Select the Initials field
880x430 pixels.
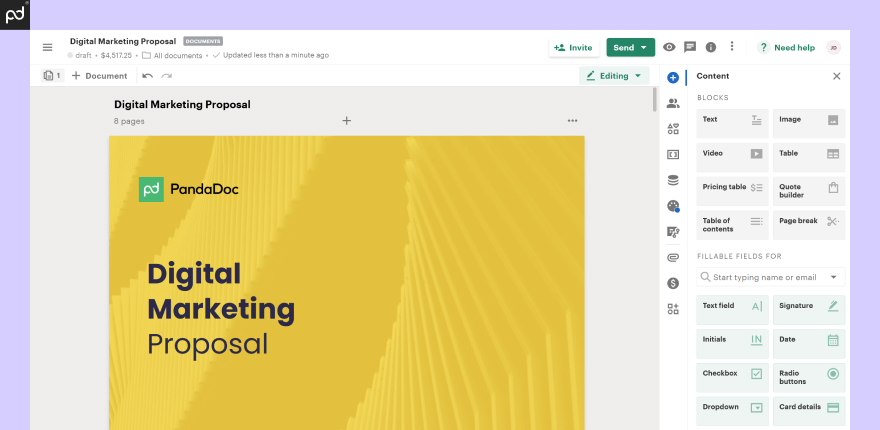[x=732, y=344]
